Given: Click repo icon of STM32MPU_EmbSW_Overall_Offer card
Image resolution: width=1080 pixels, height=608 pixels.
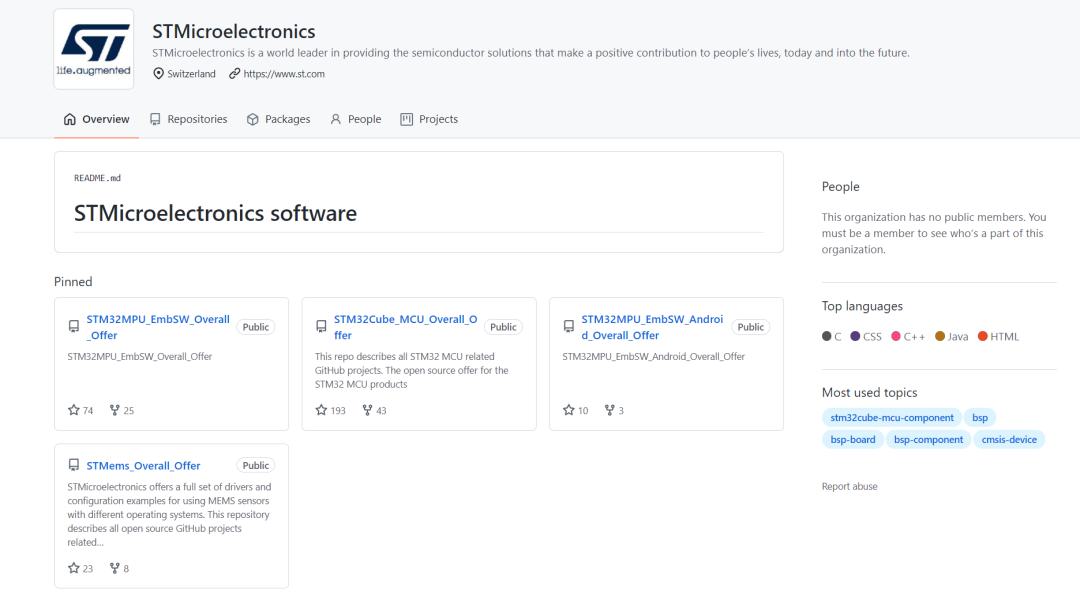Looking at the screenshot, I should tap(74, 326).
